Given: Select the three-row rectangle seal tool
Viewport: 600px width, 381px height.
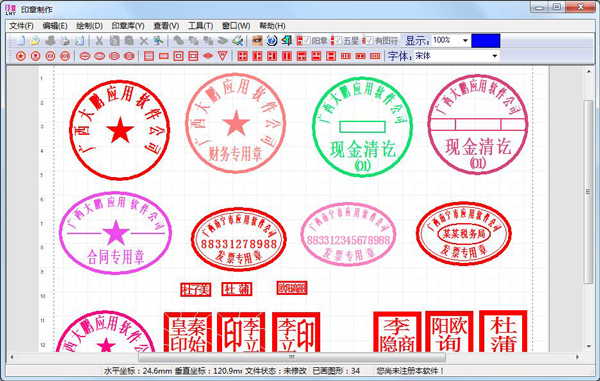Looking at the screenshot, I should click(149, 56).
